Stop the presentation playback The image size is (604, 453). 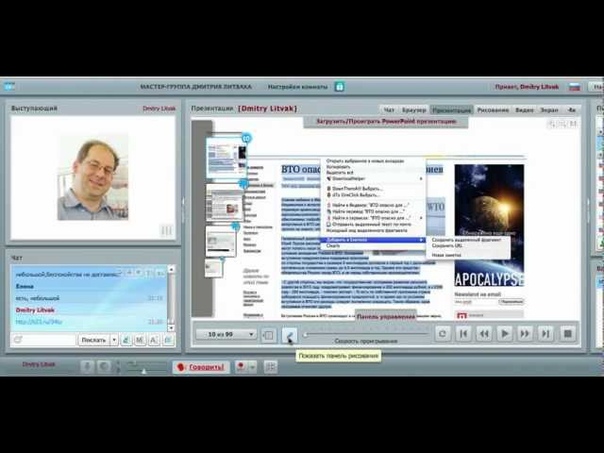pos(567,334)
